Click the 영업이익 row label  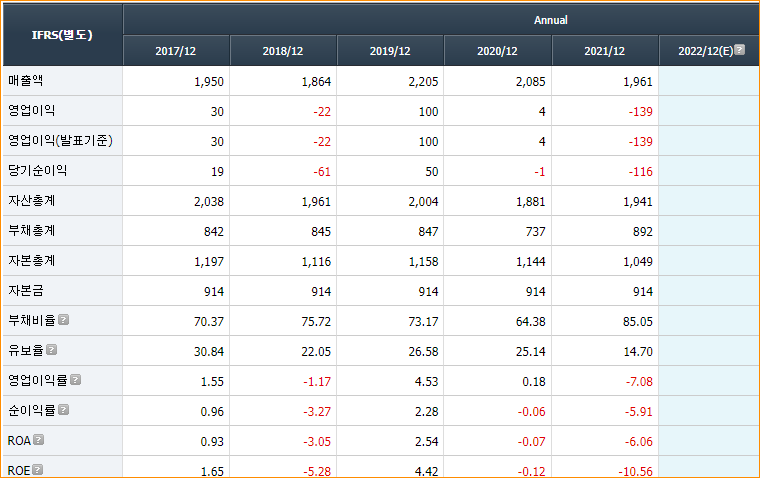(x=32, y=111)
